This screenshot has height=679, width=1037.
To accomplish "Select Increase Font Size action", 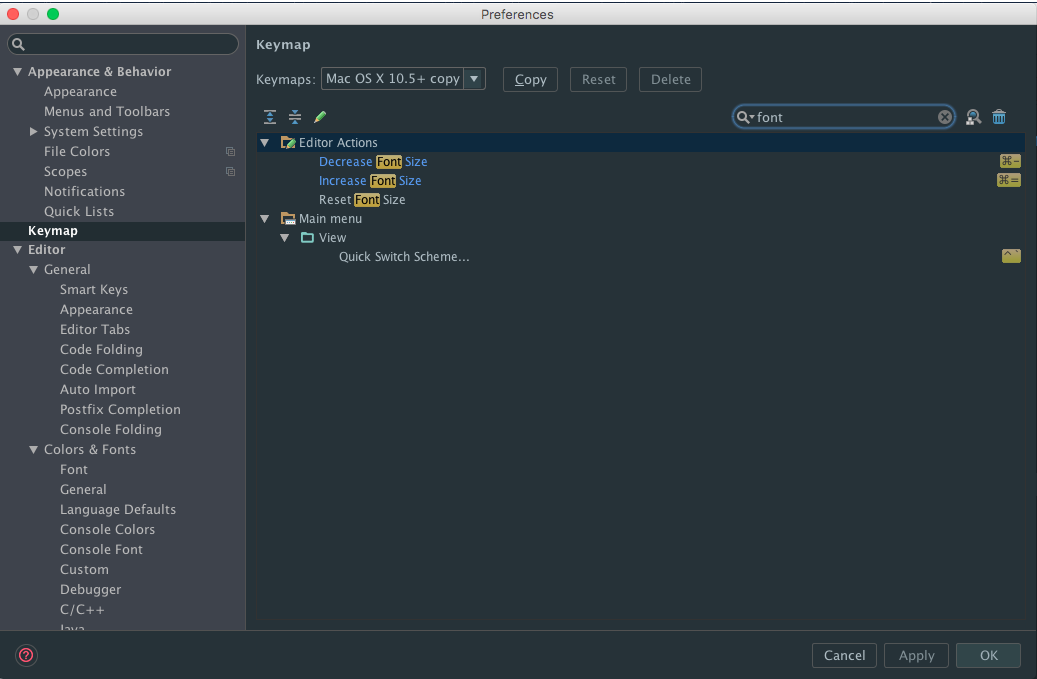I will (370, 180).
